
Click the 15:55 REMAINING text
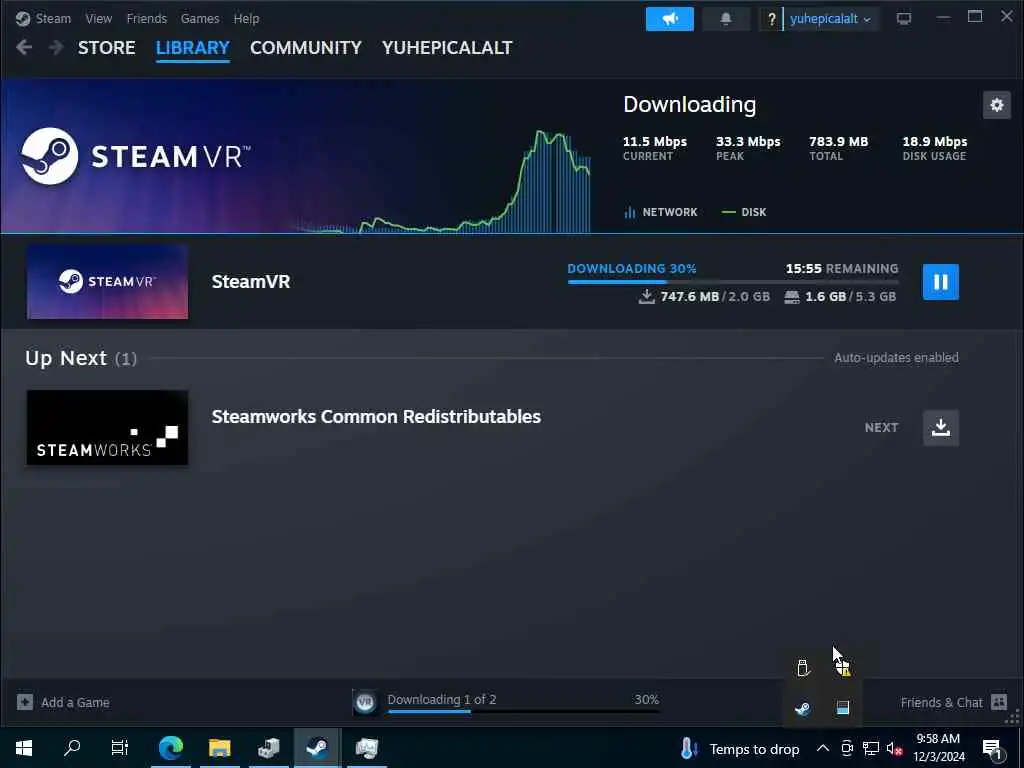tap(842, 268)
